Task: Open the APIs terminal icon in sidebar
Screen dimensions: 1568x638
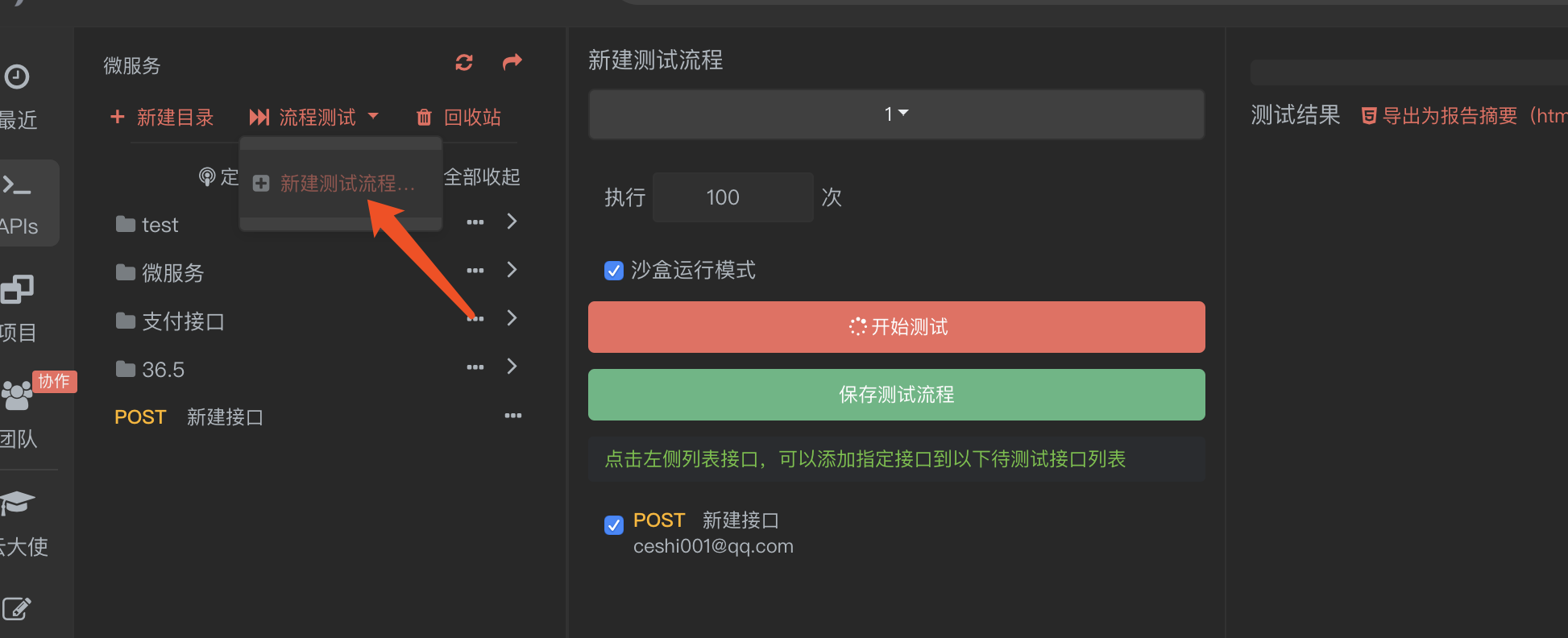Action: 17,185
